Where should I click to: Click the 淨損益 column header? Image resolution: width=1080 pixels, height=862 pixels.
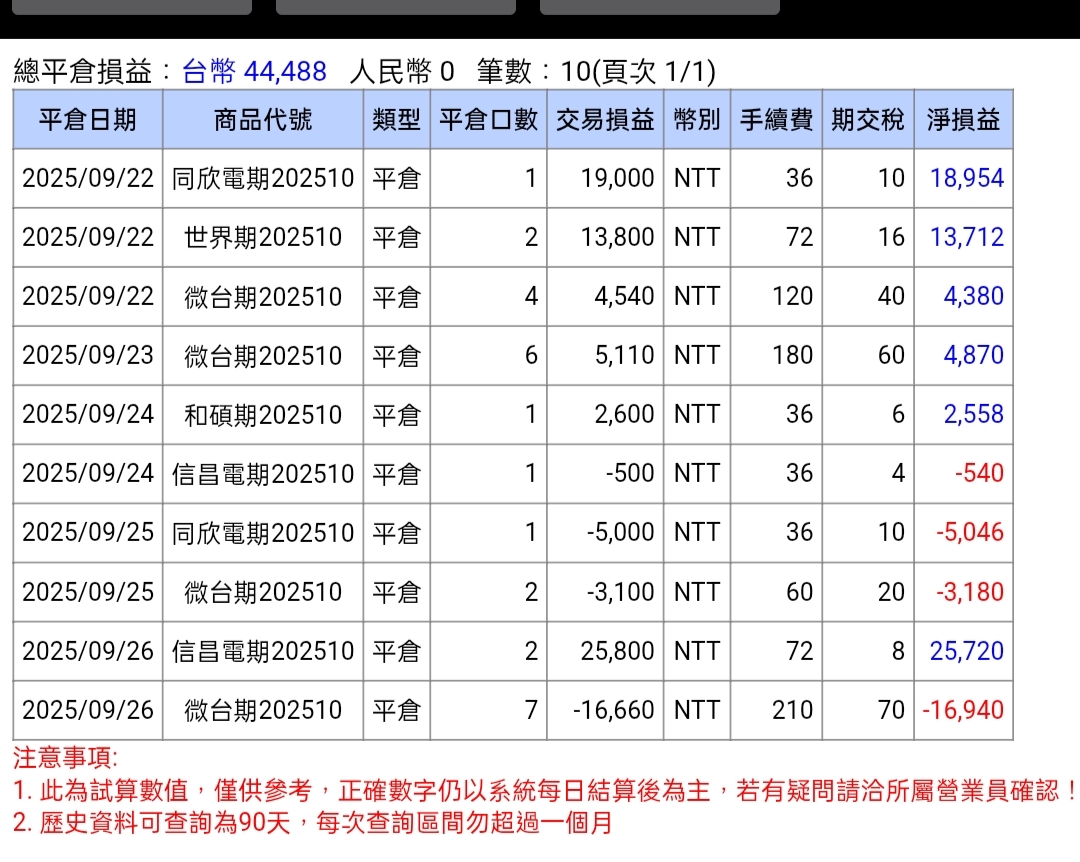(963, 120)
